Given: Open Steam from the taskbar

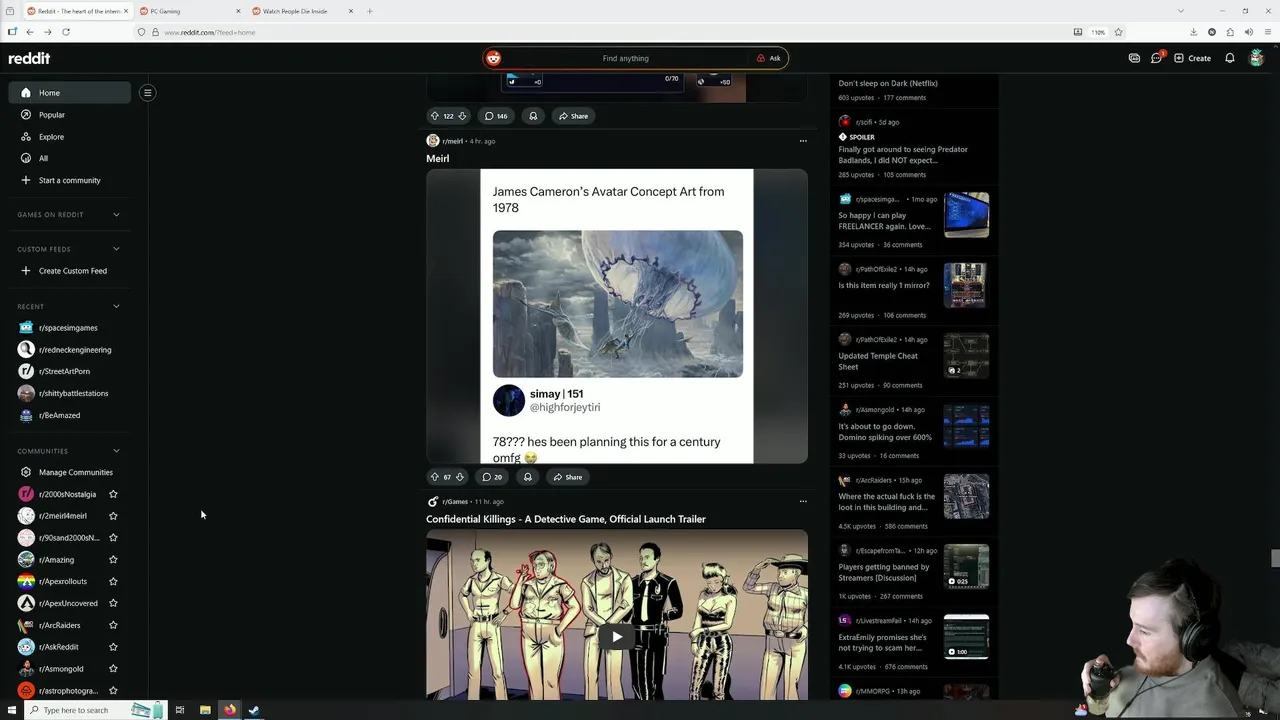Looking at the screenshot, I should click(x=254, y=710).
